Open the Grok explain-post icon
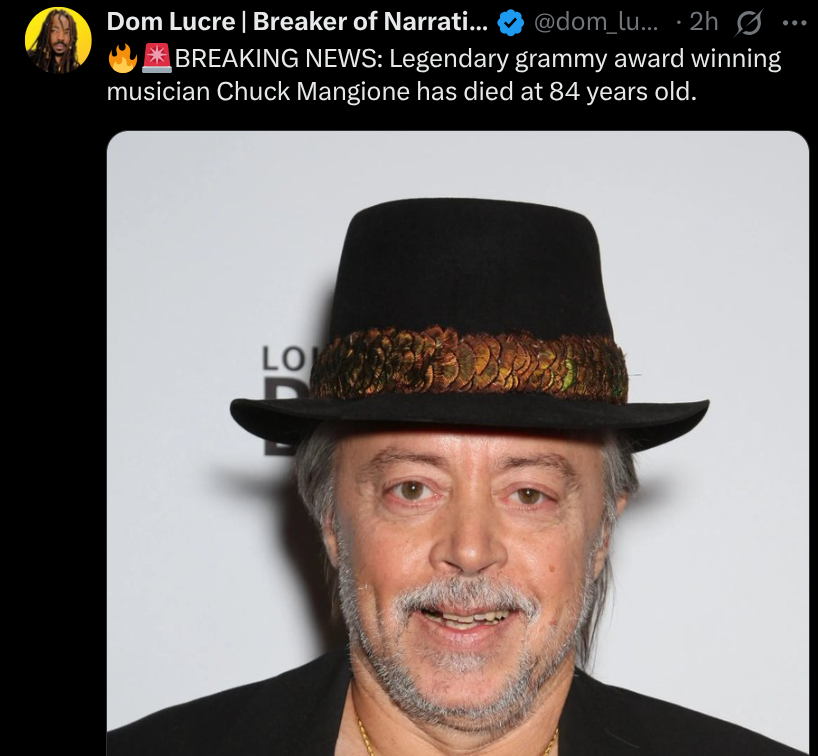Image resolution: width=818 pixels, height=756 pixels. tap(749, 23)
